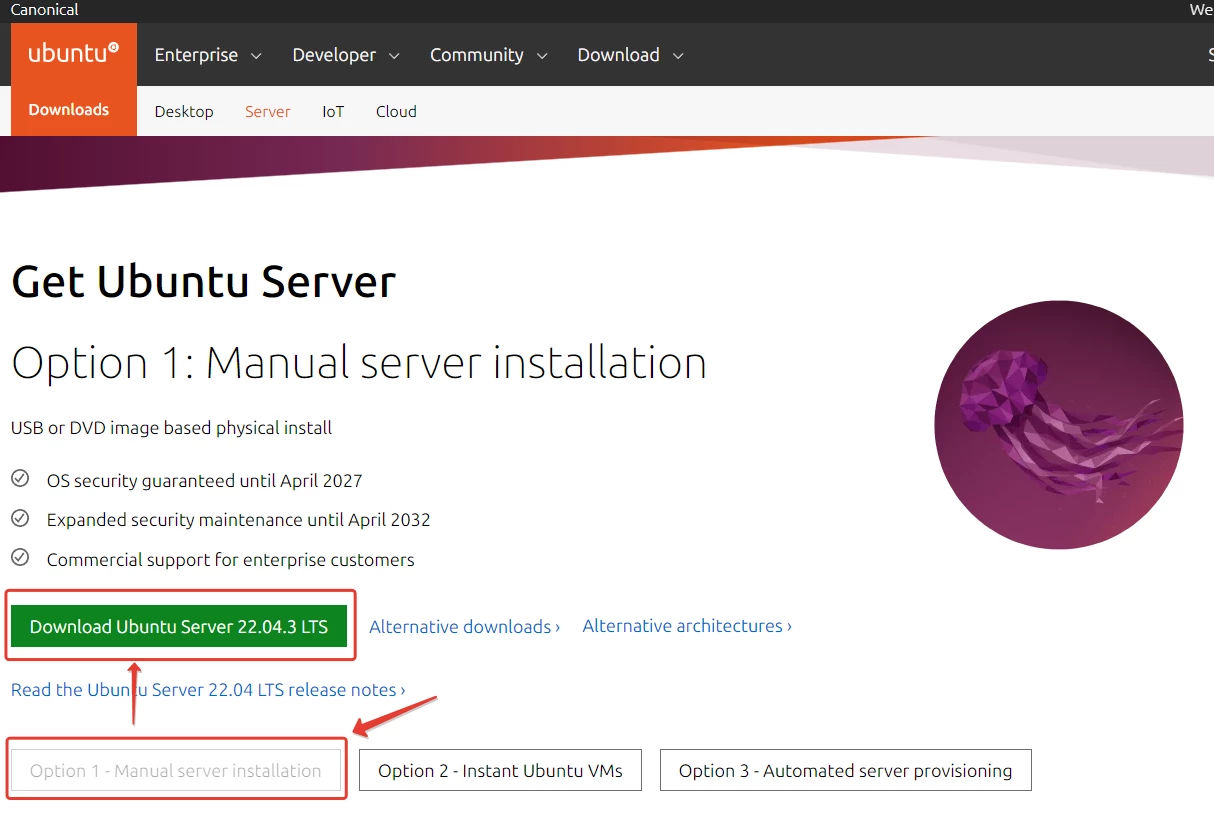Screen dimensions: 1214x839
Task: Expand the Community dropdown menu
Action: [488, 55]
